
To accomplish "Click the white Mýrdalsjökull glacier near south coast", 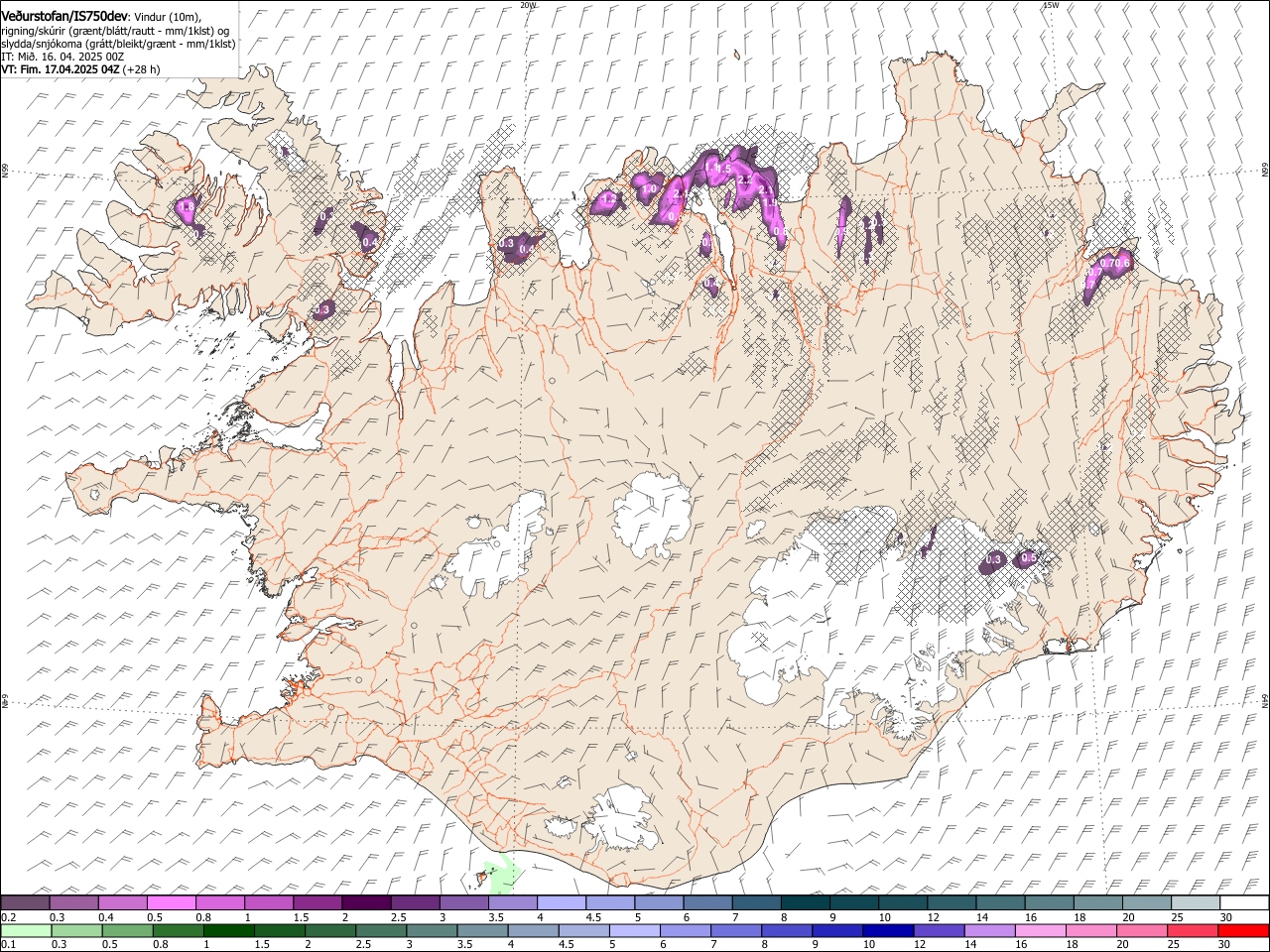I will (x=622, y=818).
